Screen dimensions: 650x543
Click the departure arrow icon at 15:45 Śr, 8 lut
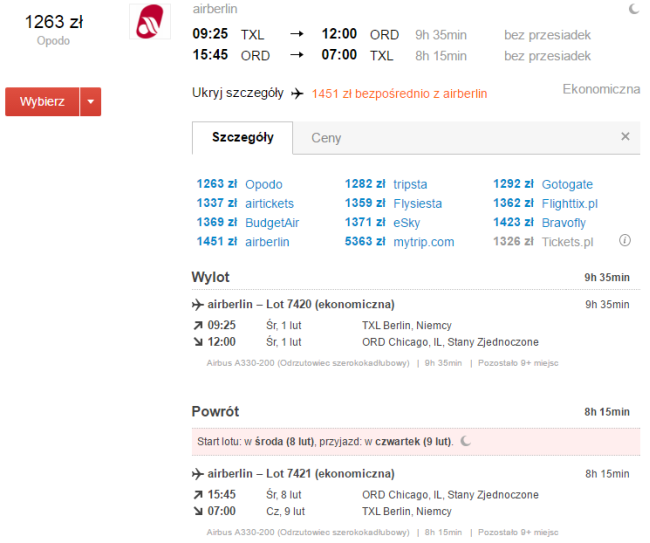pyautogui.click(x=198, y=495)
